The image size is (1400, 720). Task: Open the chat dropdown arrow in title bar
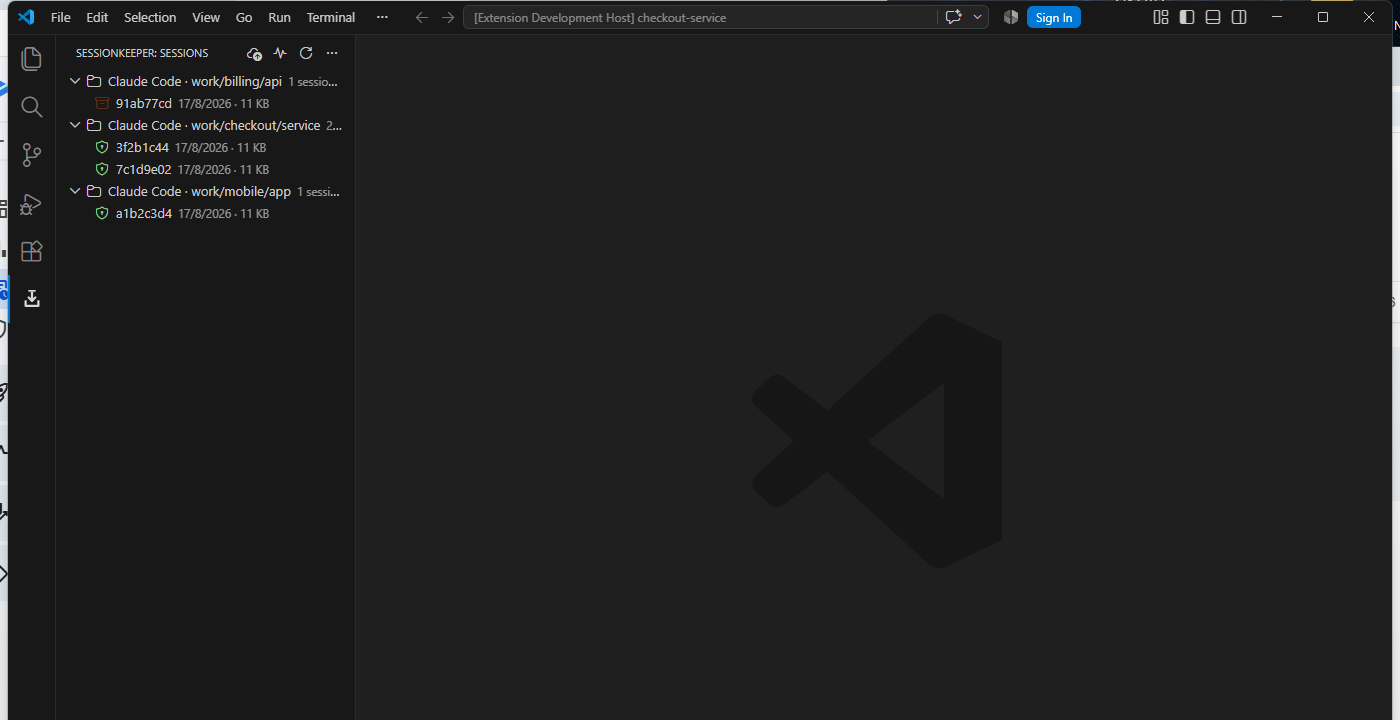pos(977,17)
